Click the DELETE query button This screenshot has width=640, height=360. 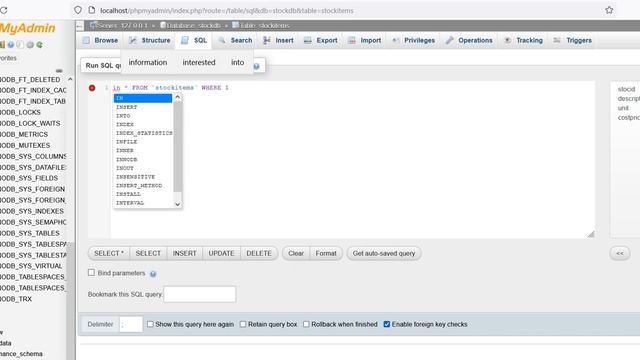[259, 253]
